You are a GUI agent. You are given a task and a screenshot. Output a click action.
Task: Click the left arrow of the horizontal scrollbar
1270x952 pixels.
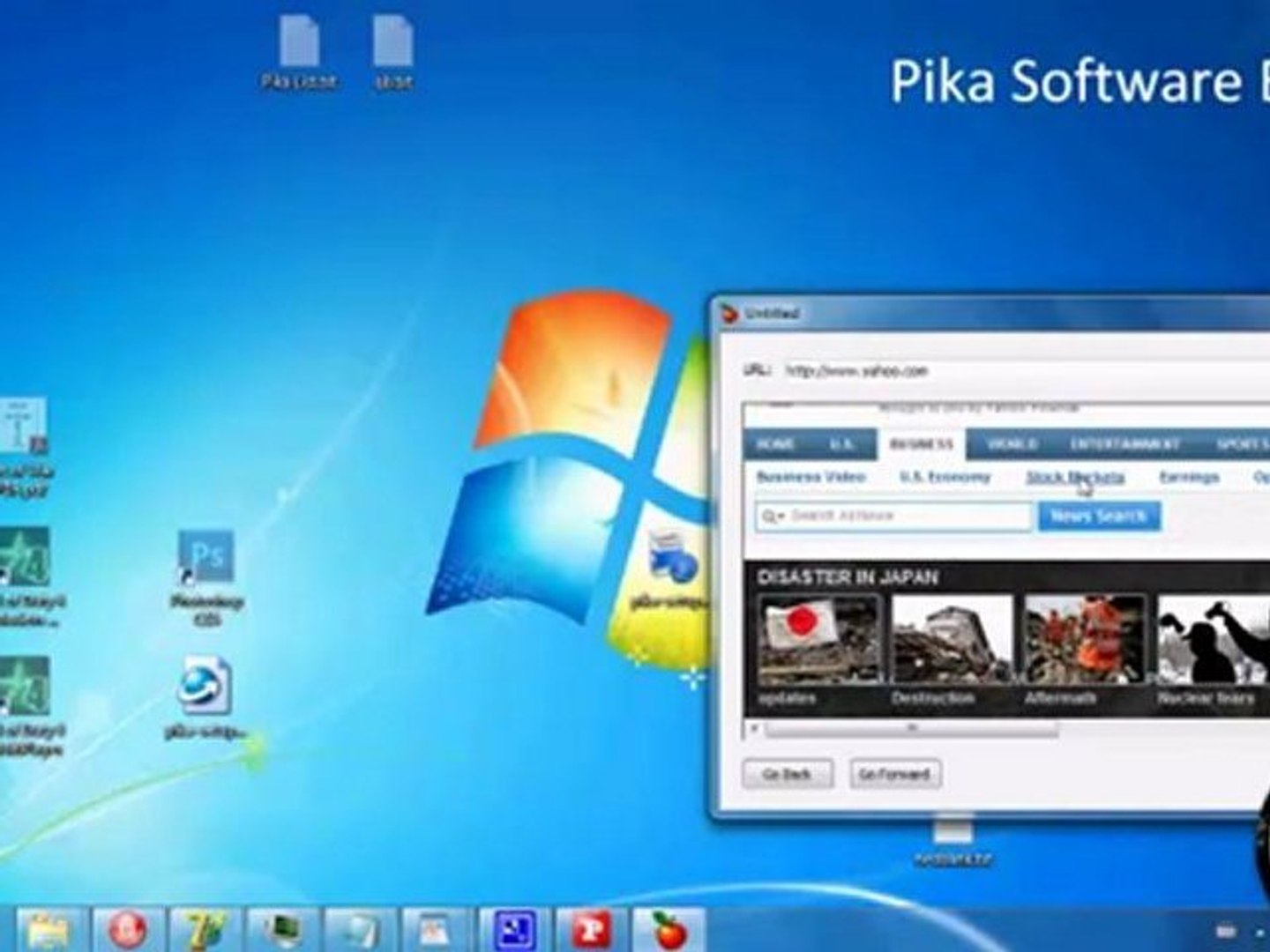(754, 729)
